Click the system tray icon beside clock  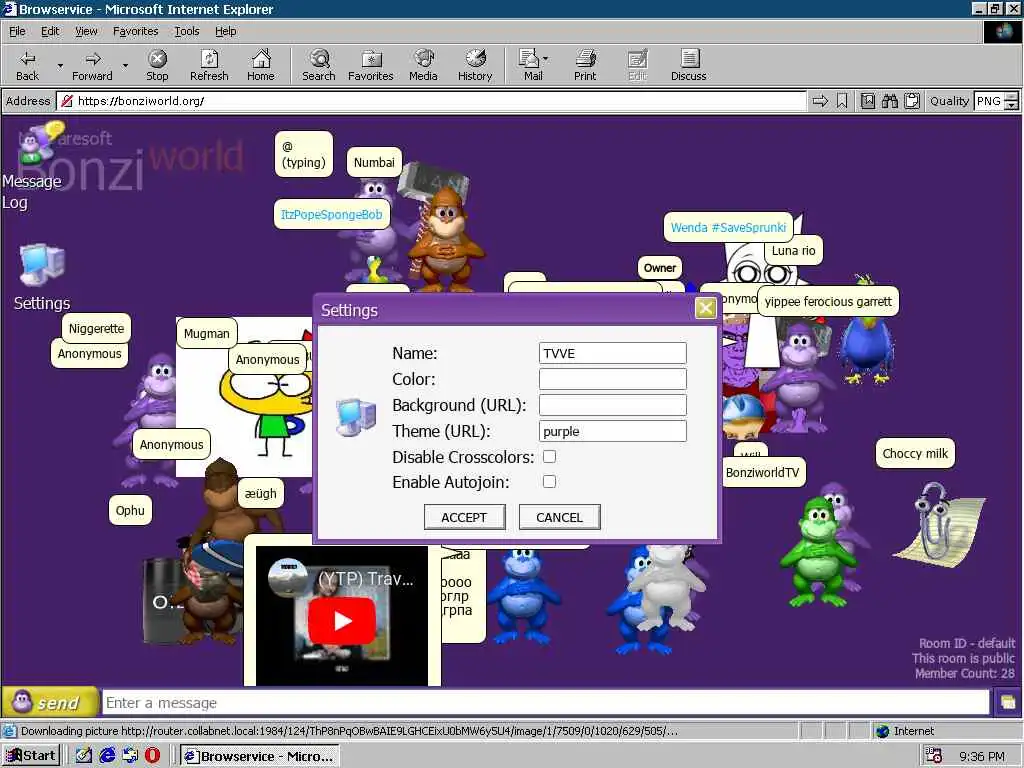934,756
